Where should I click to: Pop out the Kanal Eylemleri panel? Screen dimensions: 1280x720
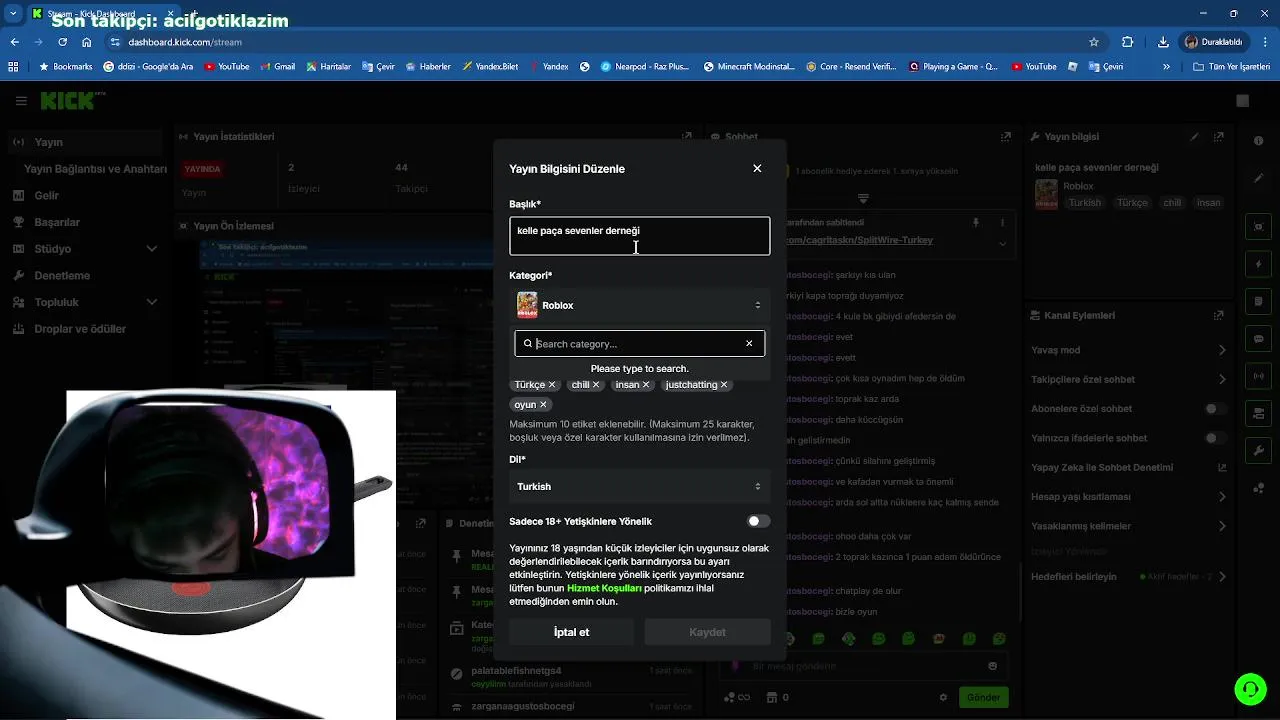[x=1221, y=315]
